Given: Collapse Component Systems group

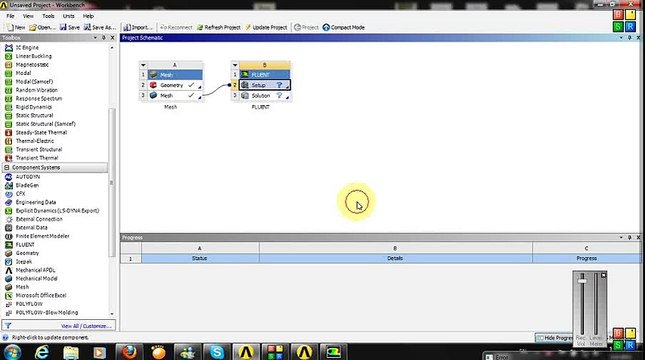Looking at the screenshot, I should [7, 167].
